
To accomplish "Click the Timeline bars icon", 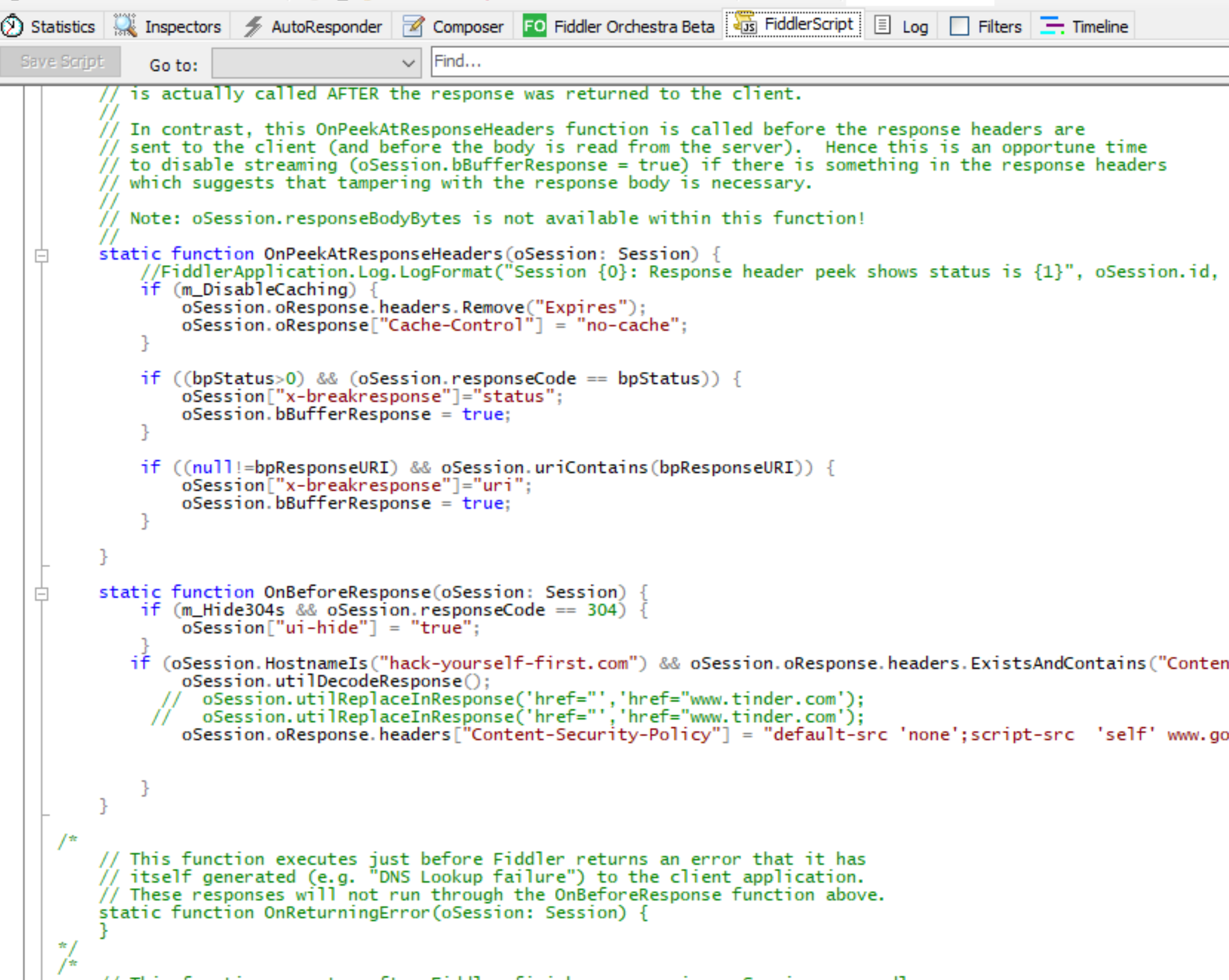I will coord(1052,27).
